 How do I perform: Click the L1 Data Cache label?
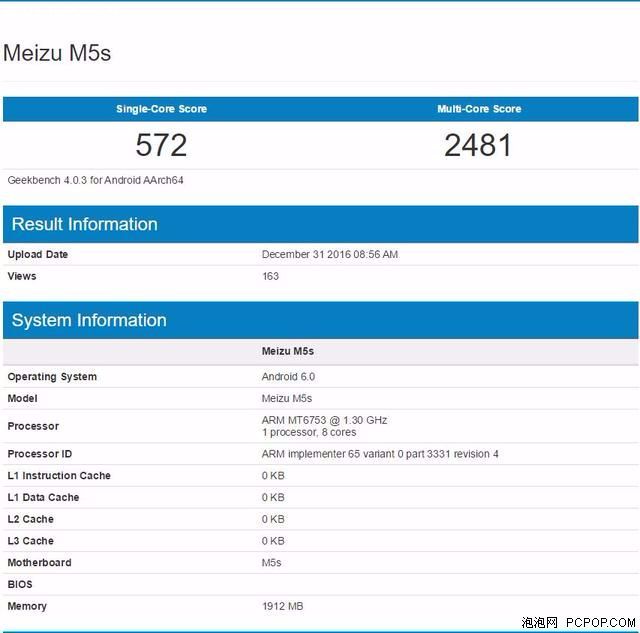point(43,497)
